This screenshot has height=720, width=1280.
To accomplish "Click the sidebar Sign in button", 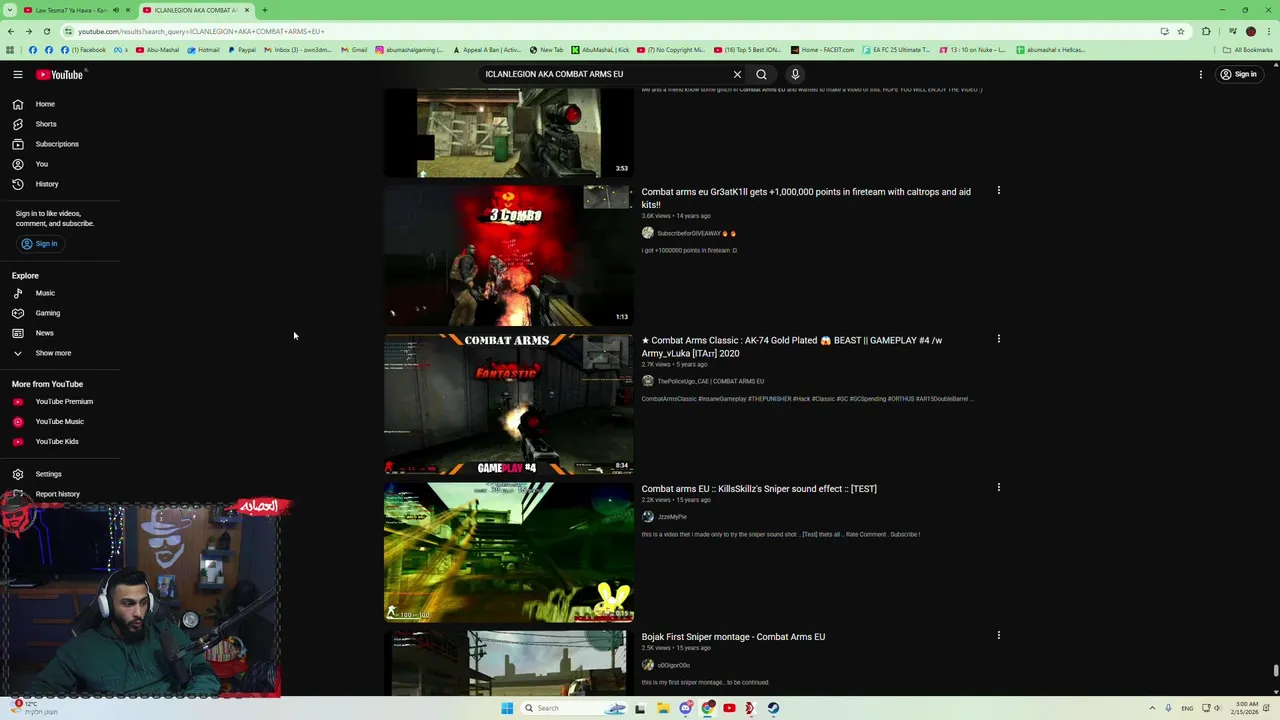I will click(x=40, y=244).
